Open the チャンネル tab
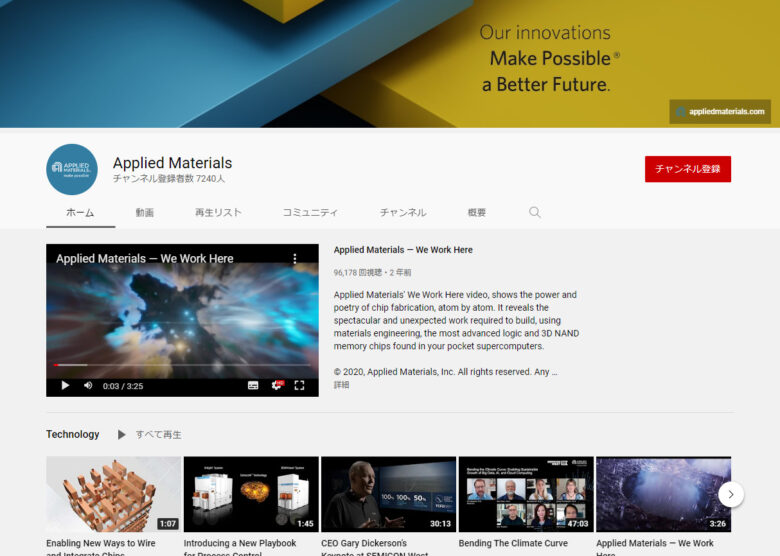Screen dimensions: 780x556 point(403,212)
